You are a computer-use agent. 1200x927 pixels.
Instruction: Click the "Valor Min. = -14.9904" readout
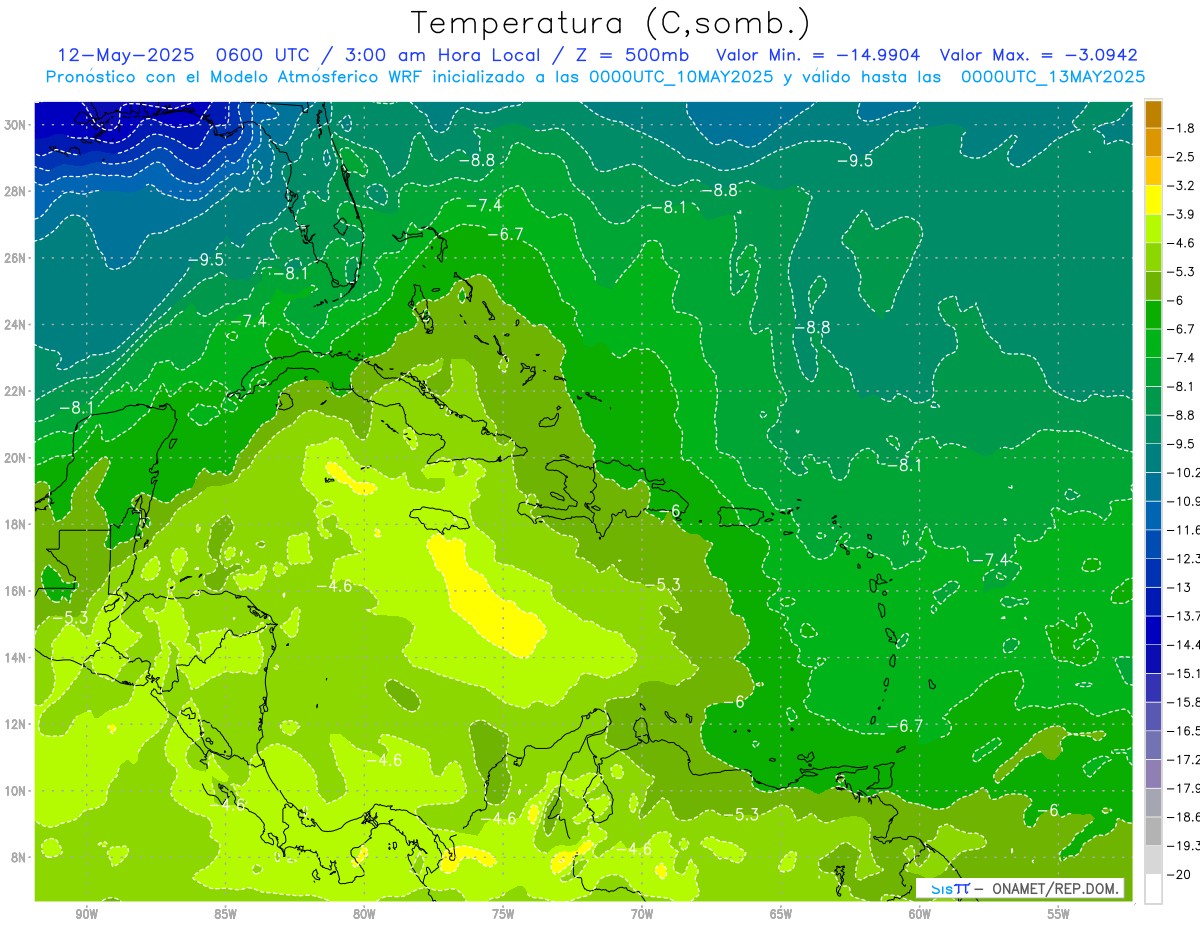819,55
